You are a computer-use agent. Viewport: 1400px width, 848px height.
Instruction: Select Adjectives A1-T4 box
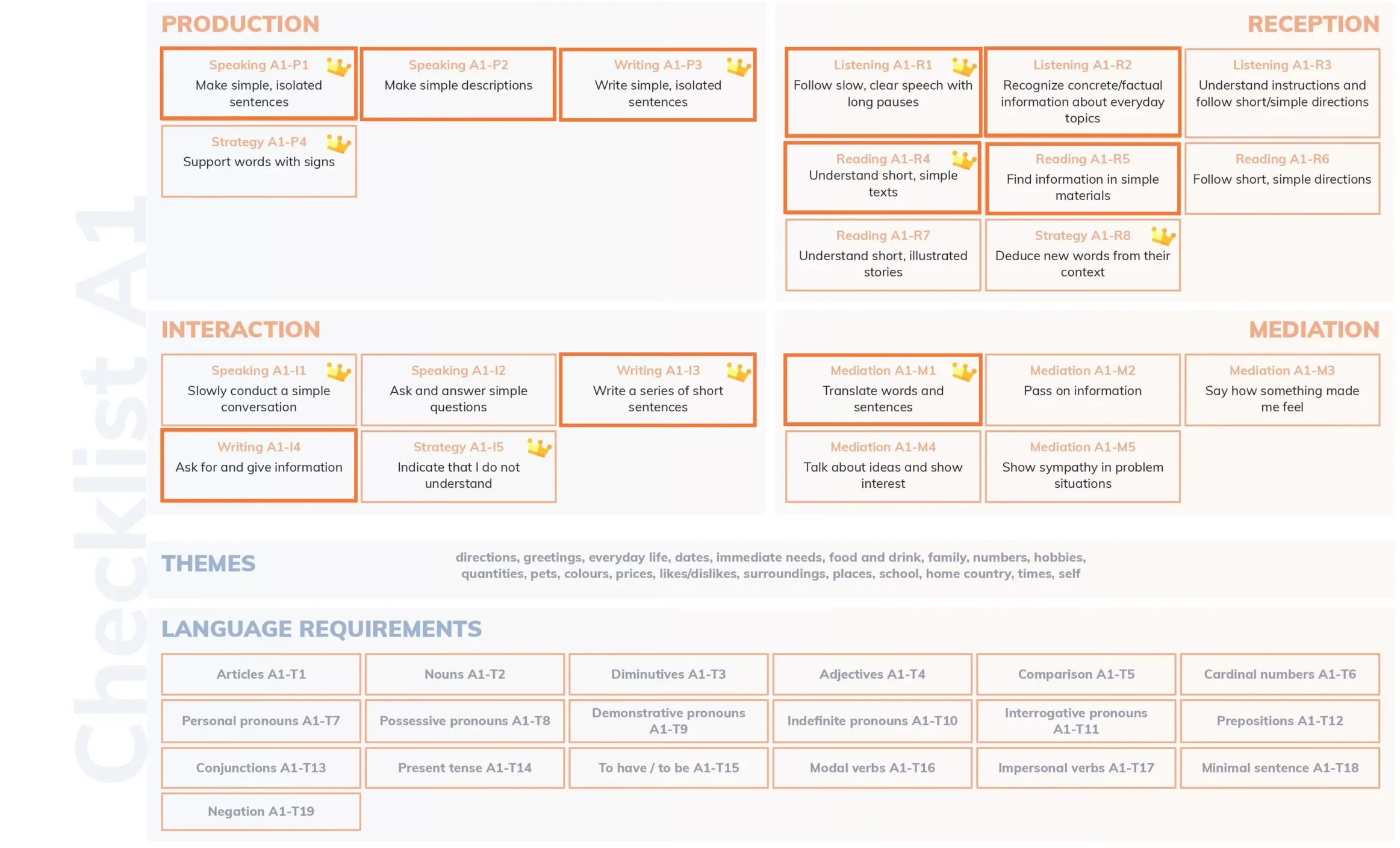click(872, 674)
